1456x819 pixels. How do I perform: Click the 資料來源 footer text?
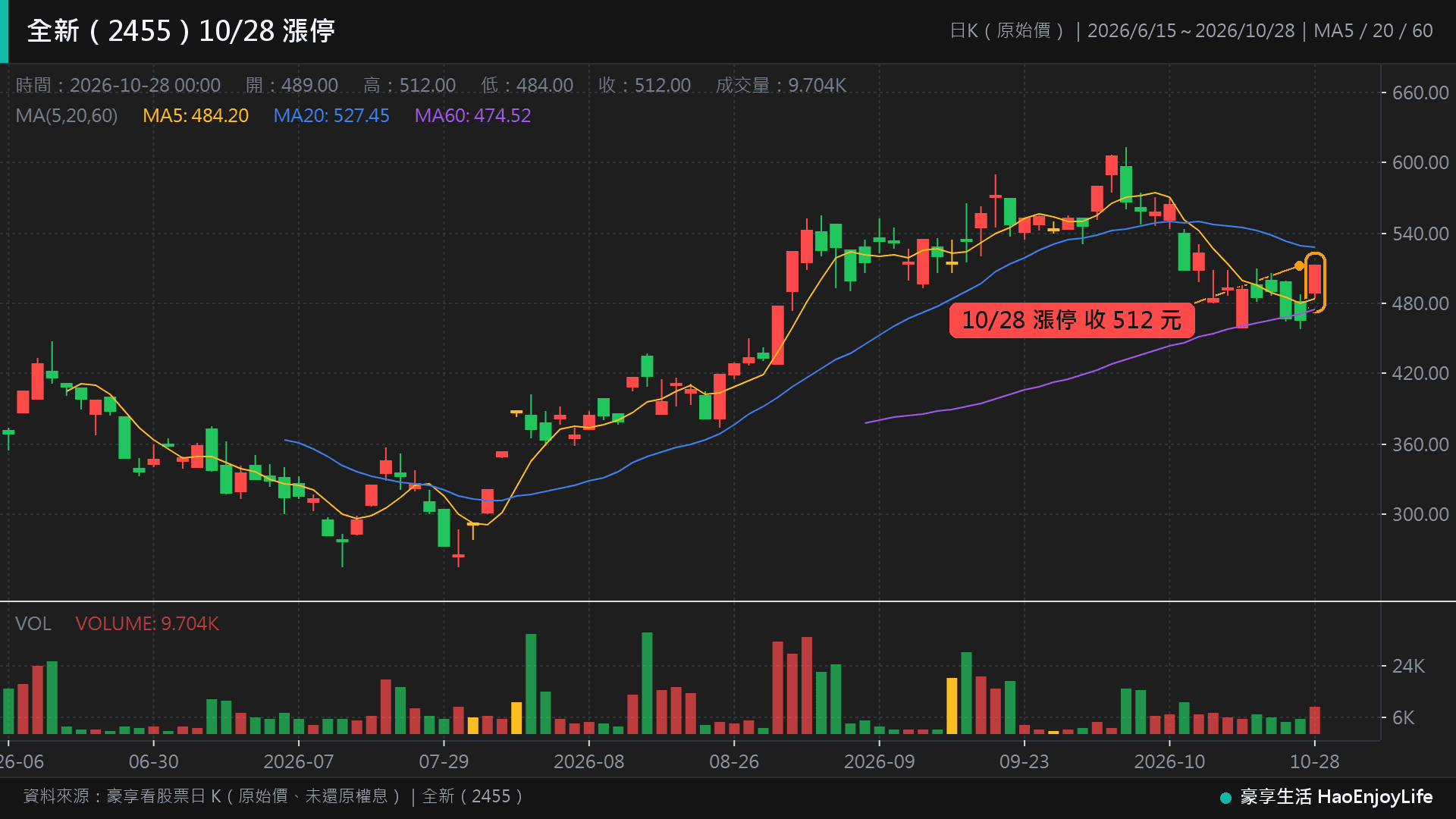273,796
